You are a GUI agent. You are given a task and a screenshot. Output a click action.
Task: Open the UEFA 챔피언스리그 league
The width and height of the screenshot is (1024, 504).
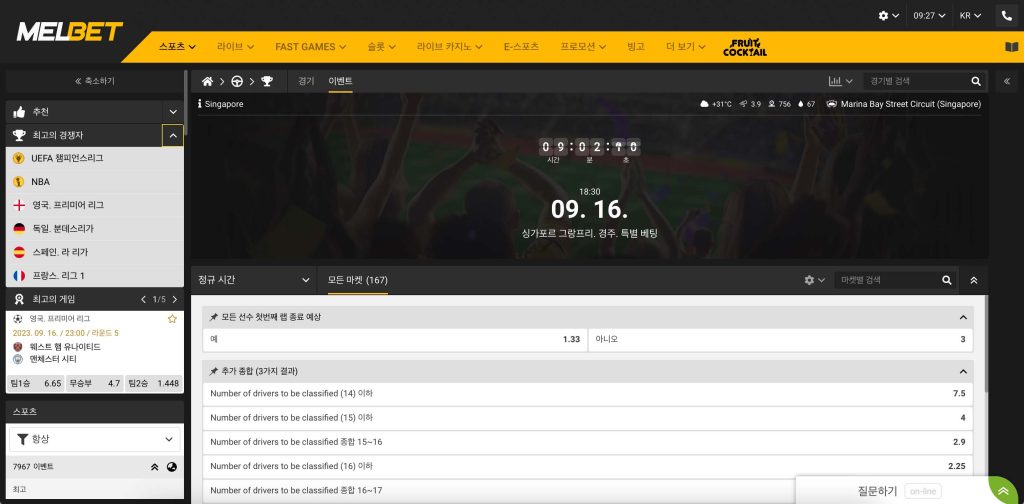point(95,158)
